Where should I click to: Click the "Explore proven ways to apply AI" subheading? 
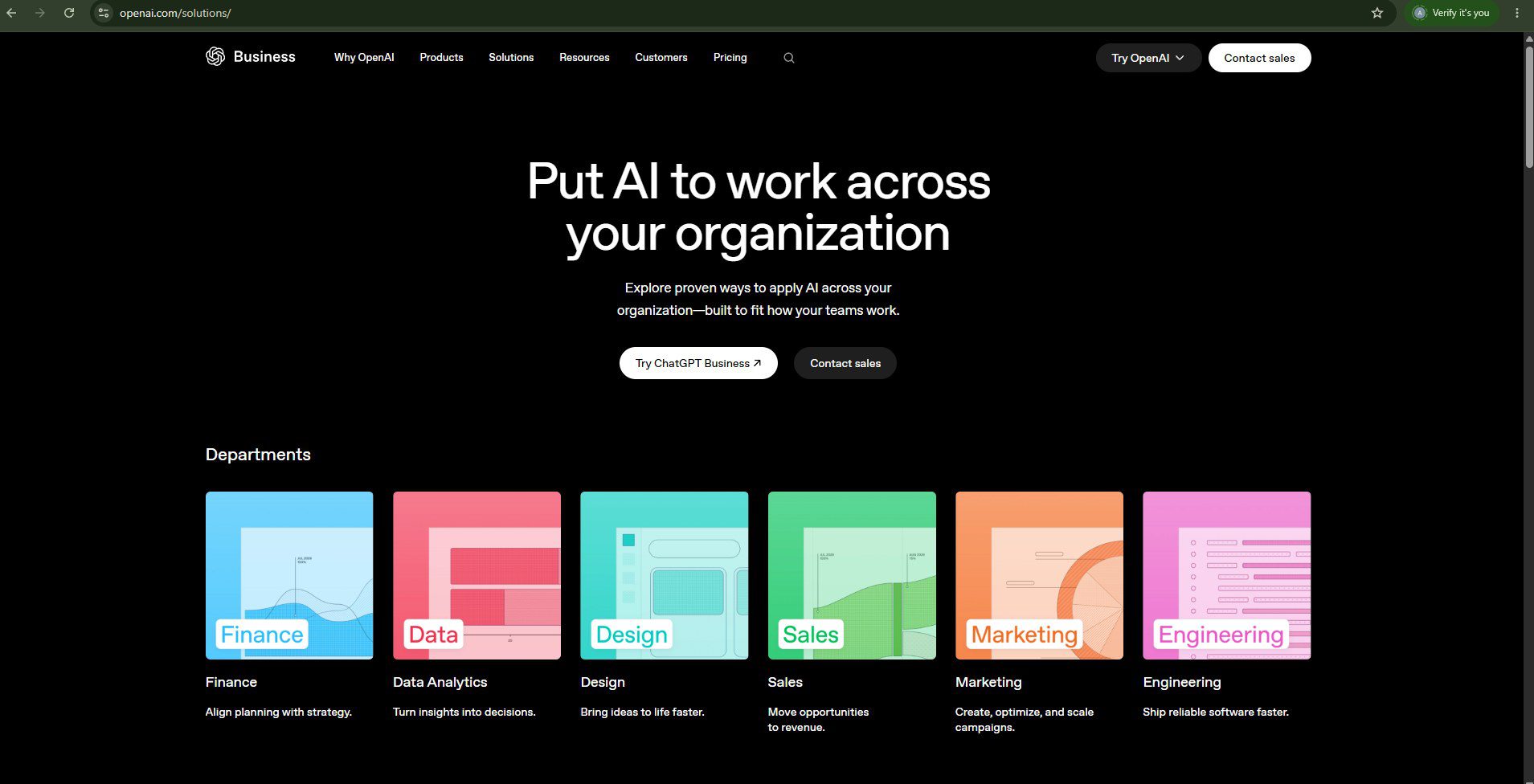tap(759, 299)
